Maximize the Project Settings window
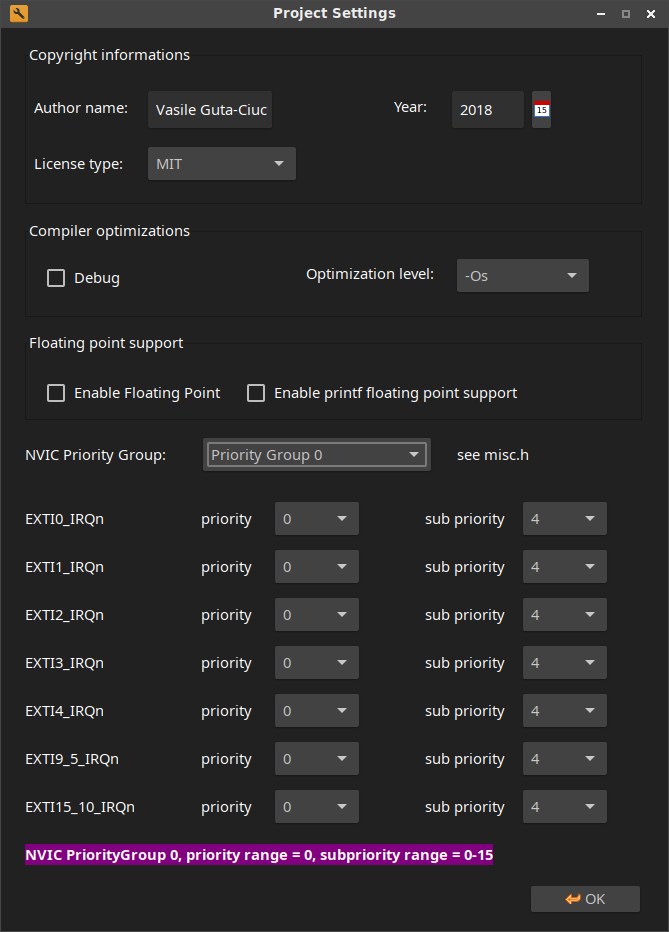669x932 pixels. pyautogui.click(x=626, y=14)
